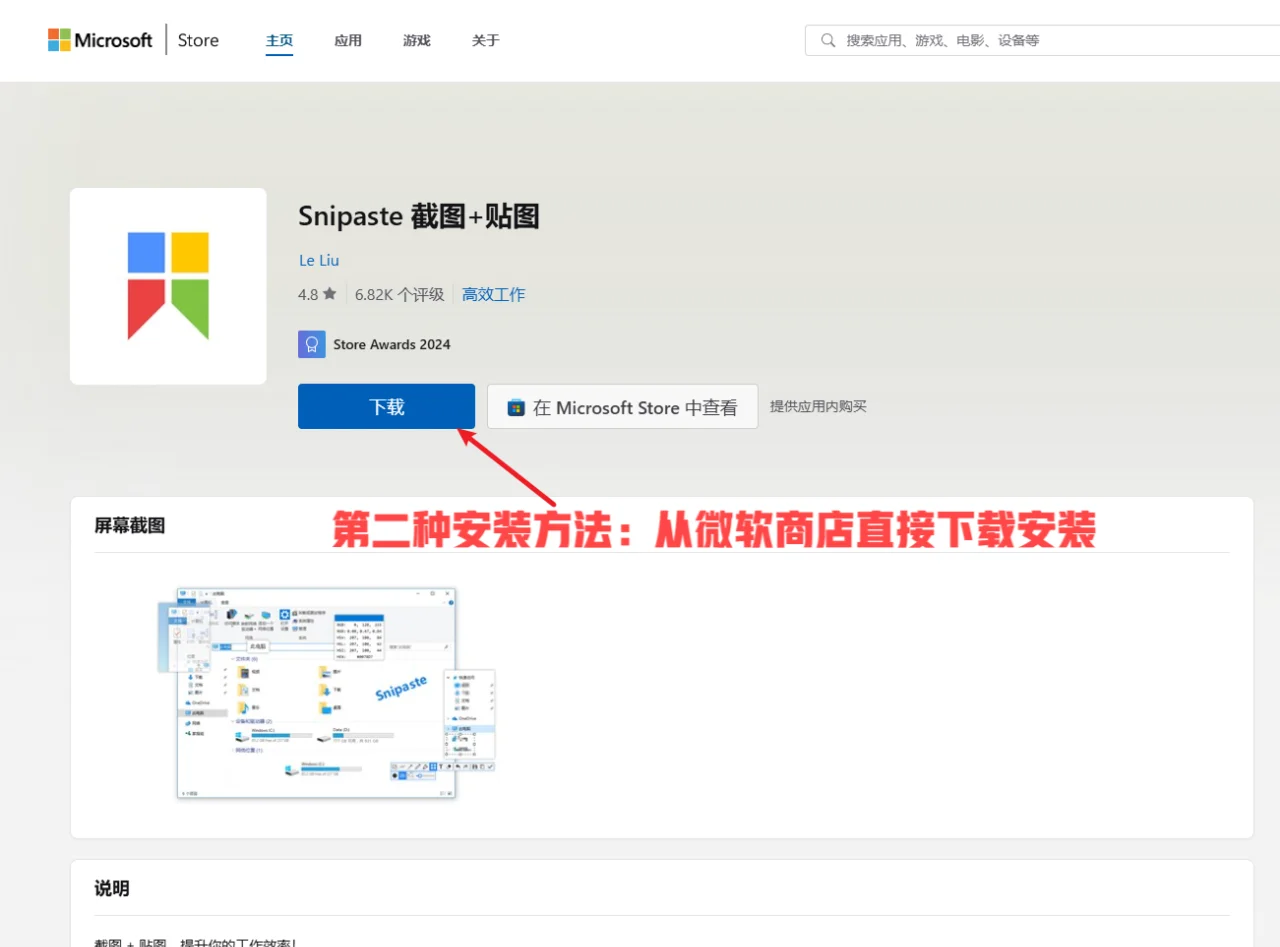The width and height of the screenshot is (1280, 947).
Task: Click the 4.8 rating value
Action: coord(309,294)
